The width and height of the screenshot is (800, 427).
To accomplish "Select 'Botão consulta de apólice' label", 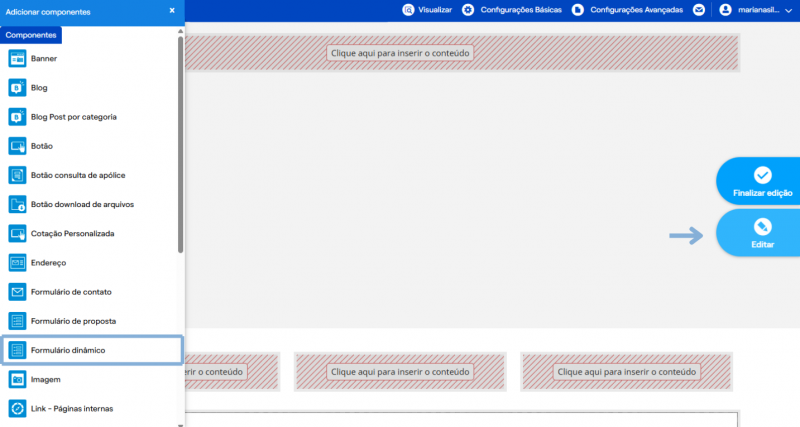I will click(x=78, y=175).
